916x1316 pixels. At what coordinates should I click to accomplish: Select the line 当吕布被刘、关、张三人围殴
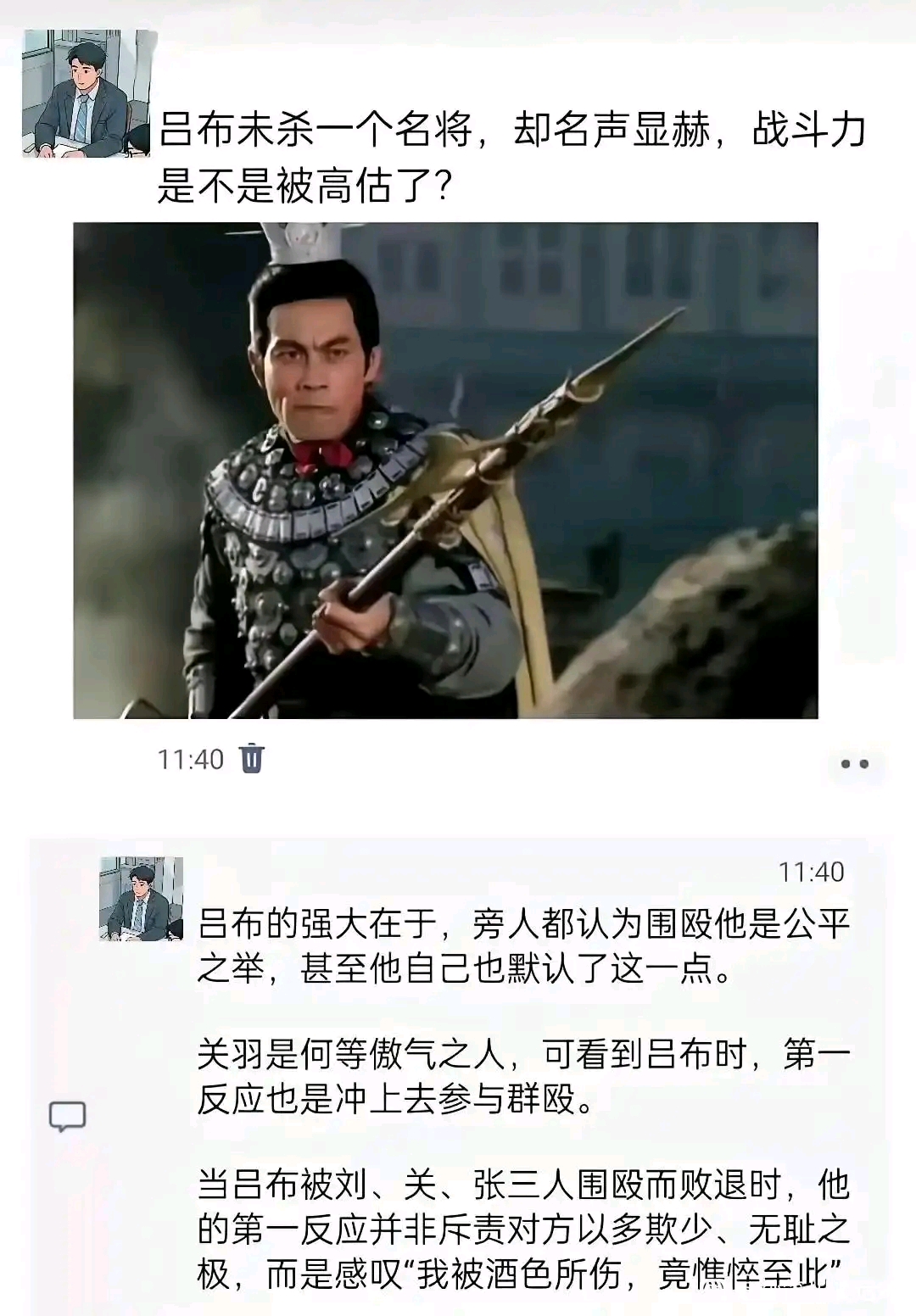tap(524, 1185)
